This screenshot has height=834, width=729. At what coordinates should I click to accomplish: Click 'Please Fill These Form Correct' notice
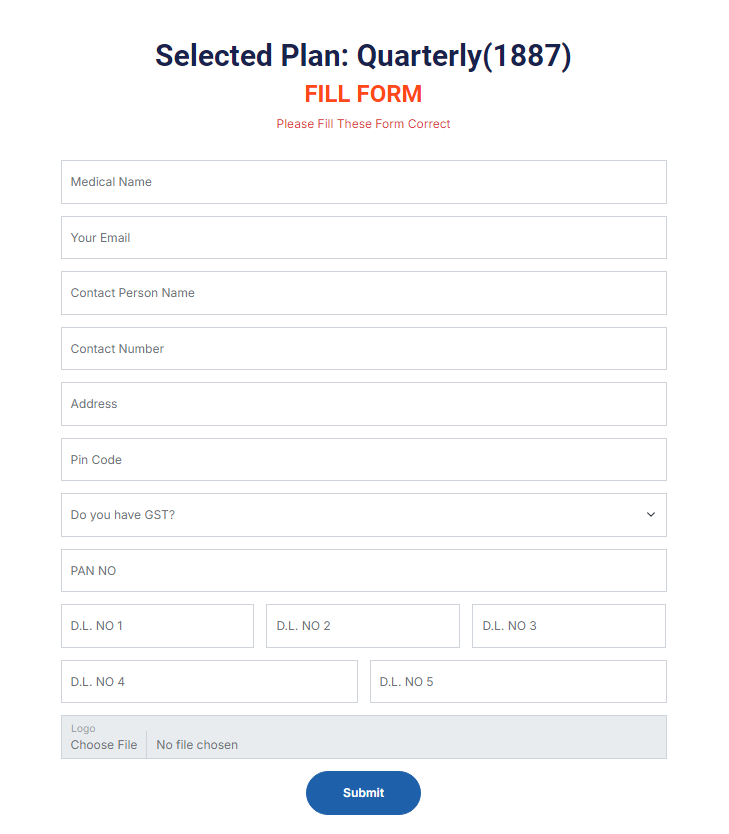363,124
